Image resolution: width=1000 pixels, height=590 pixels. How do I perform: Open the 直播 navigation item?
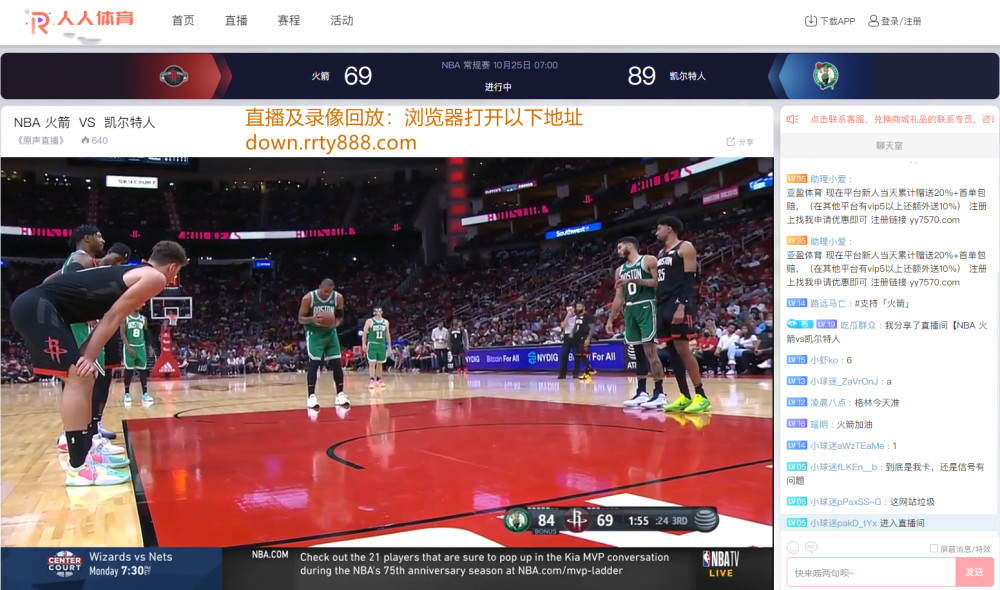236,20
